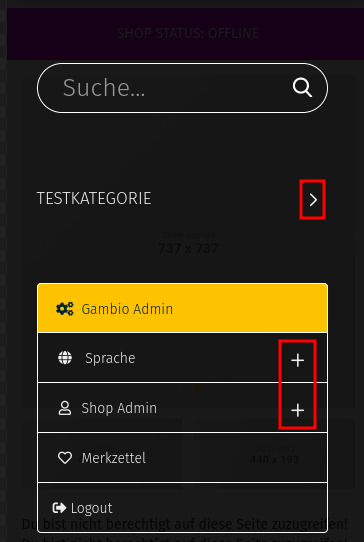Click the gears icon beside Gambio Admin
Image resolution: width=364 pixels, height=542 pixels.
(x=65, y=309)
